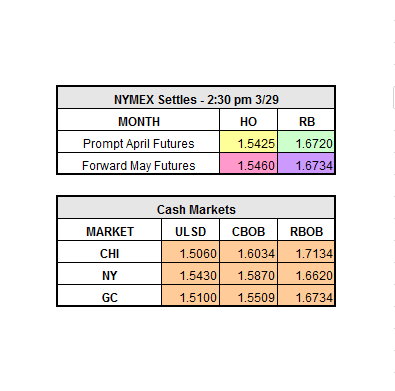
Task: Click the CHI market row label
Action: point(110,253)
